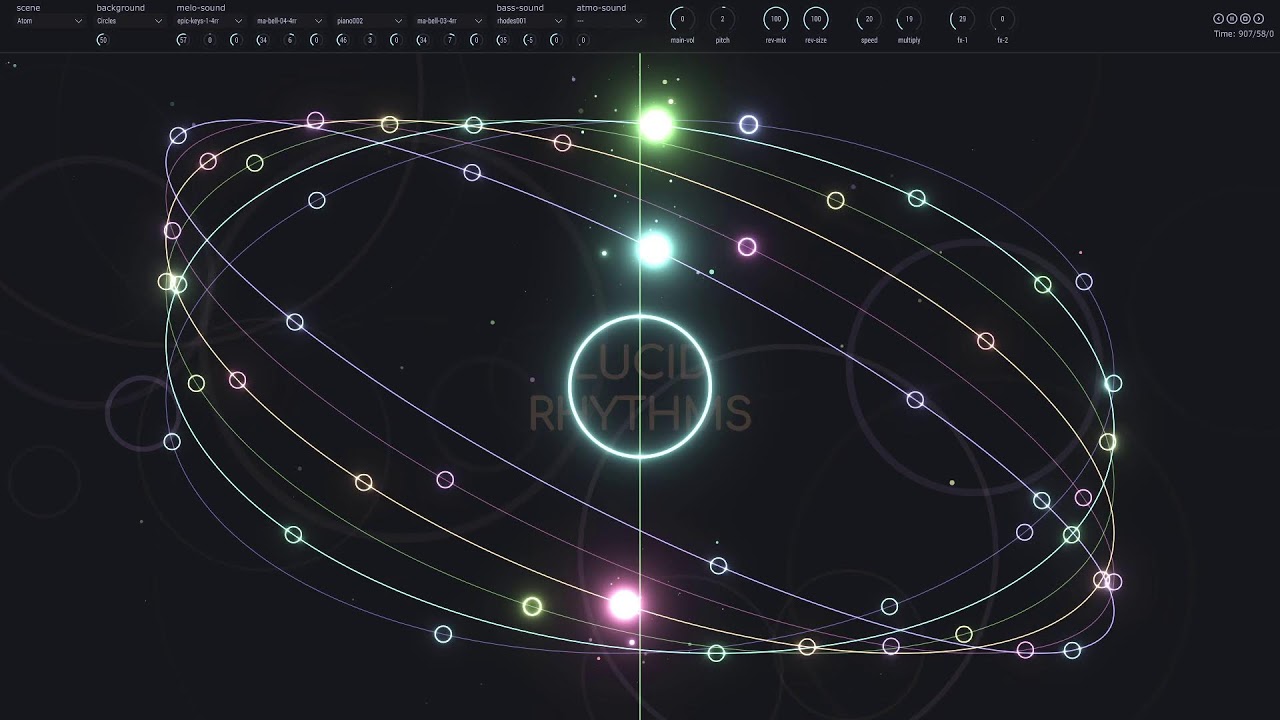Click the multiply knob showing 19
The image size is (1280, 720).
point(909,19)
